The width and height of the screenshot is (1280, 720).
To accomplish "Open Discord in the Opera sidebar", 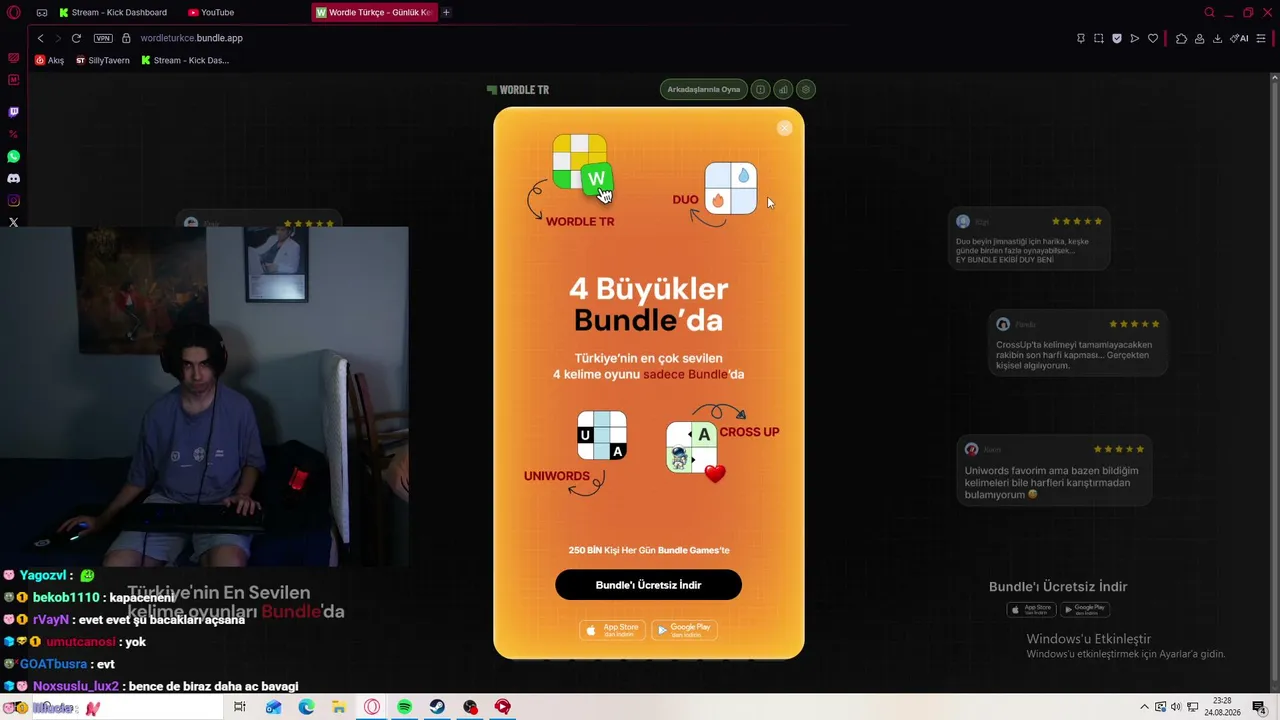I will coord(13,178).
